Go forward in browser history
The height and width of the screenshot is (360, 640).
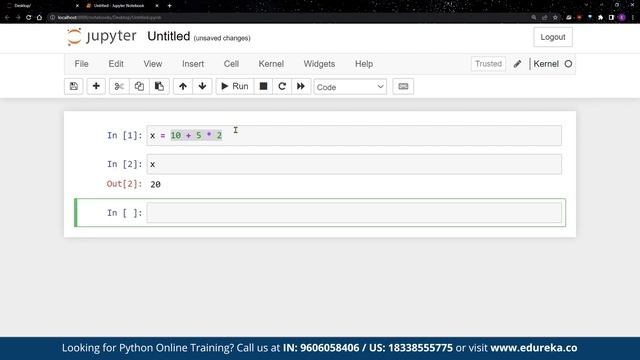point(18,18)
